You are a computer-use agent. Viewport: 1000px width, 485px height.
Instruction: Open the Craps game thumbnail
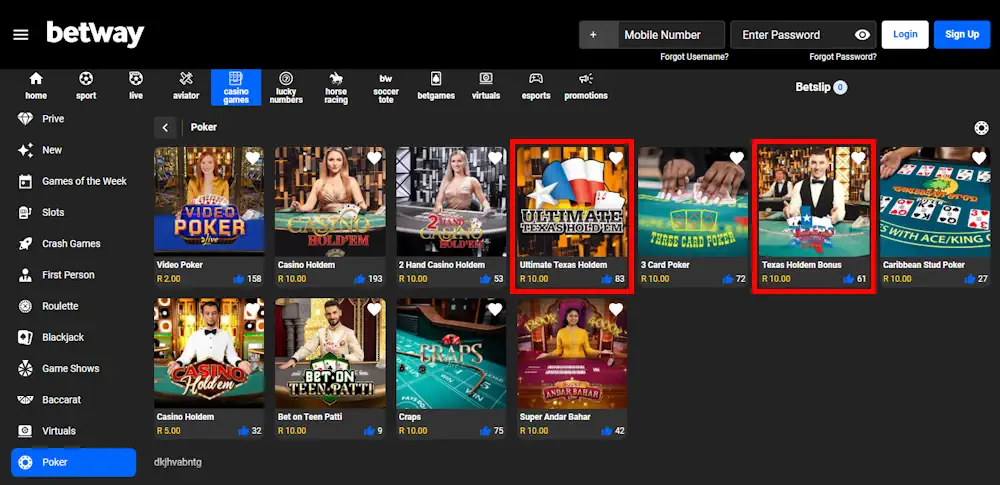pyautogui.click(x=452, y=354)
